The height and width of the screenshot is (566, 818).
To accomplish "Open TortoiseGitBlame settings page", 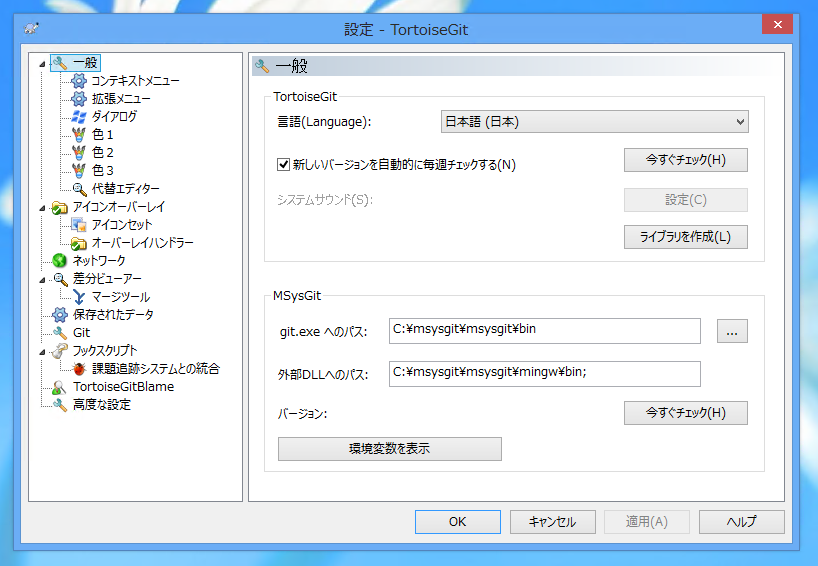I will (124, 387).
